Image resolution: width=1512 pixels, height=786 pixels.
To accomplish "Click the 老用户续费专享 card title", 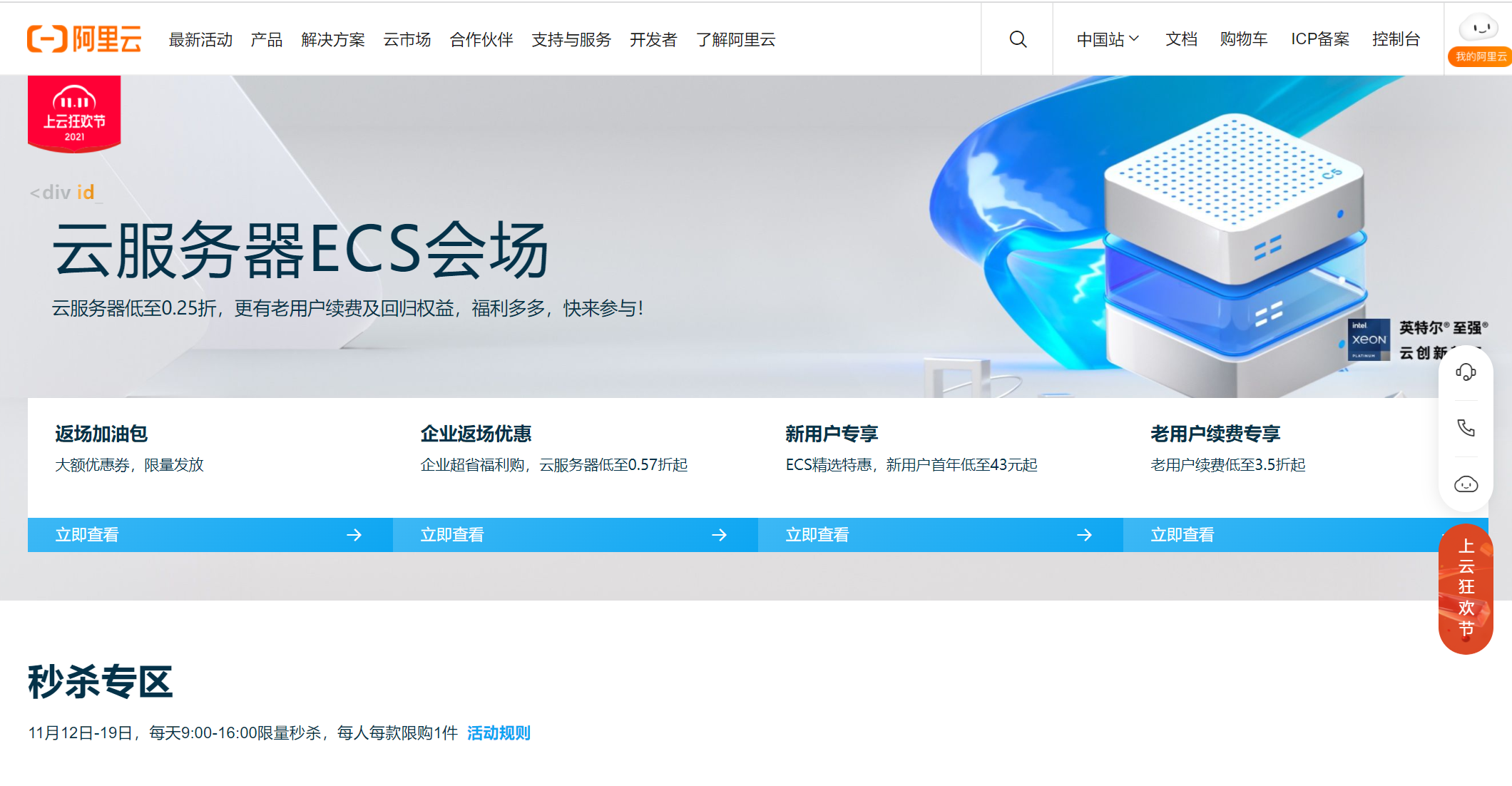I will [1215, 434].
